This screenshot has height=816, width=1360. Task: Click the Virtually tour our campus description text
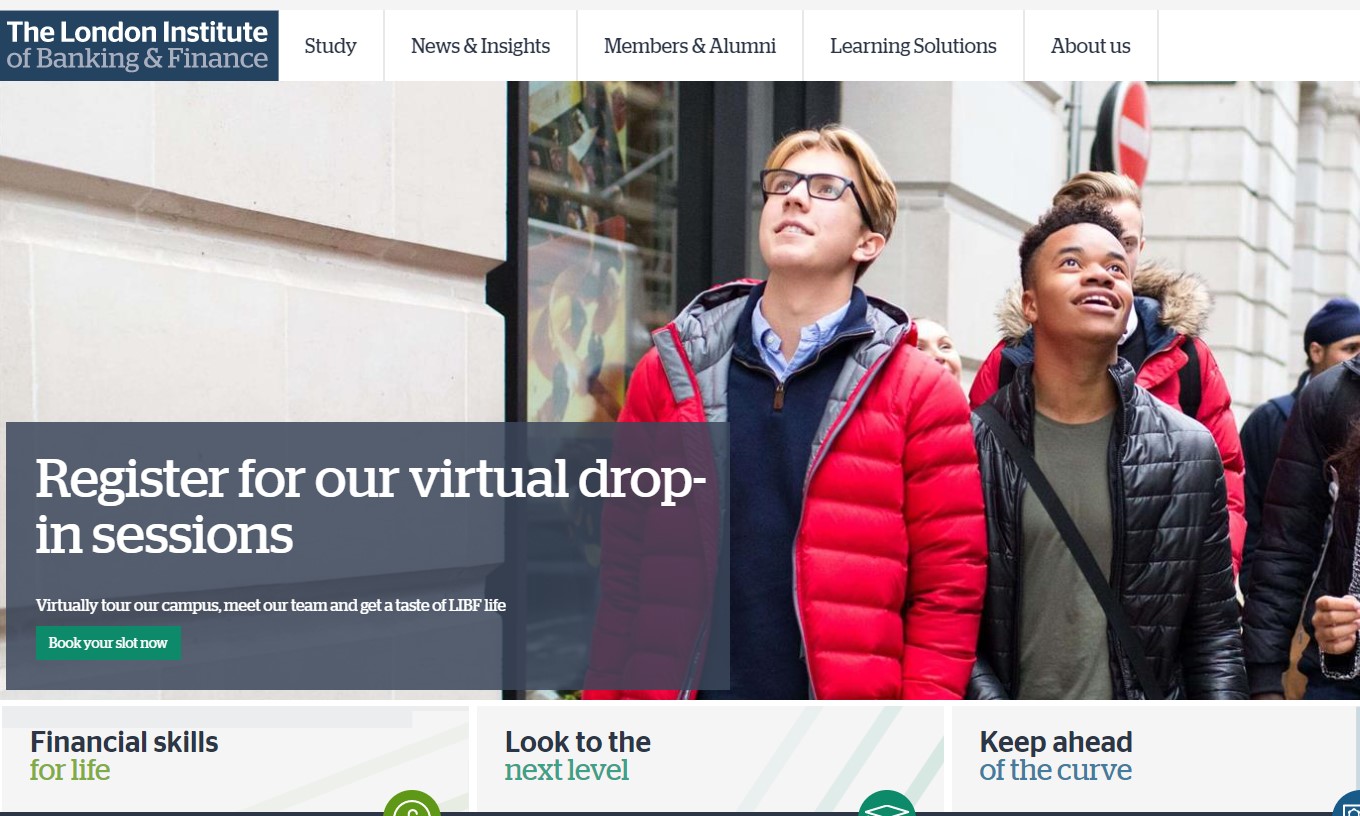(x=271, y=605)
